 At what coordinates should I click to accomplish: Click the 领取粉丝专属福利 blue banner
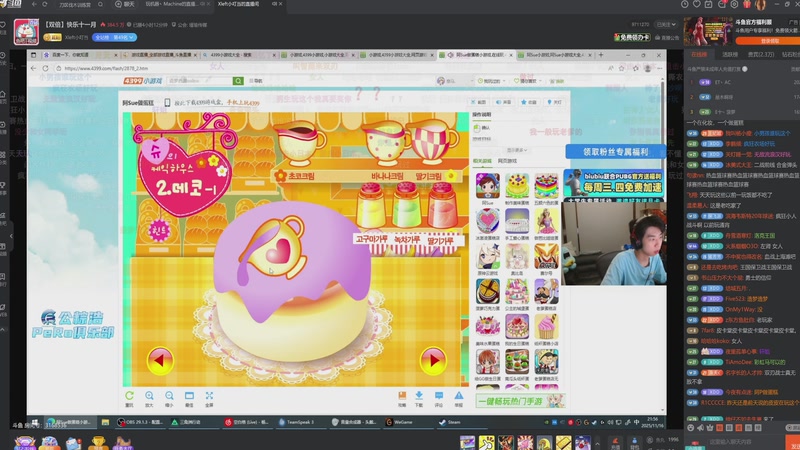(x=615, y=152)
